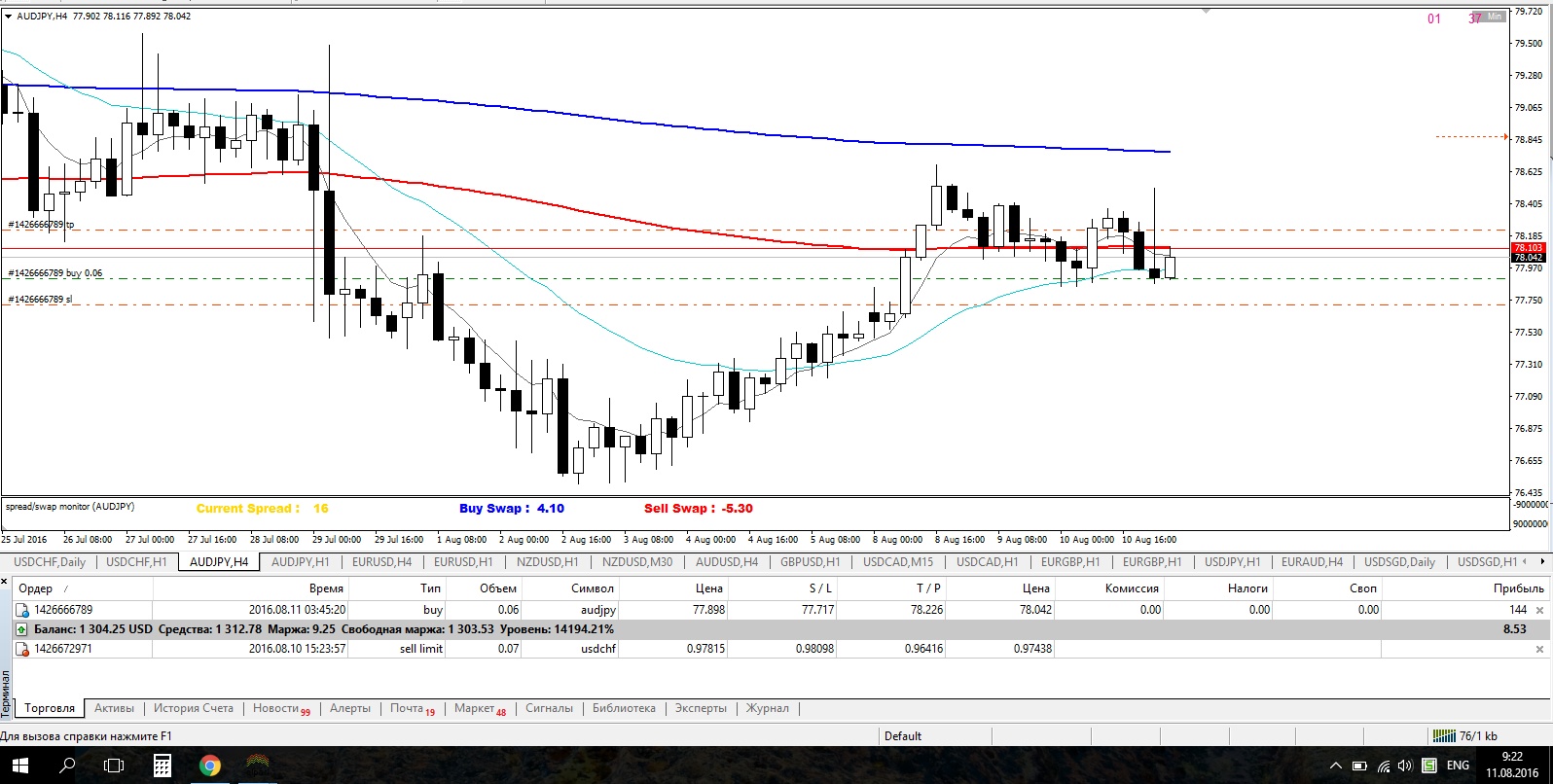
Task: Sort orders by the Время column header
Action: click(x=250, y=588)
